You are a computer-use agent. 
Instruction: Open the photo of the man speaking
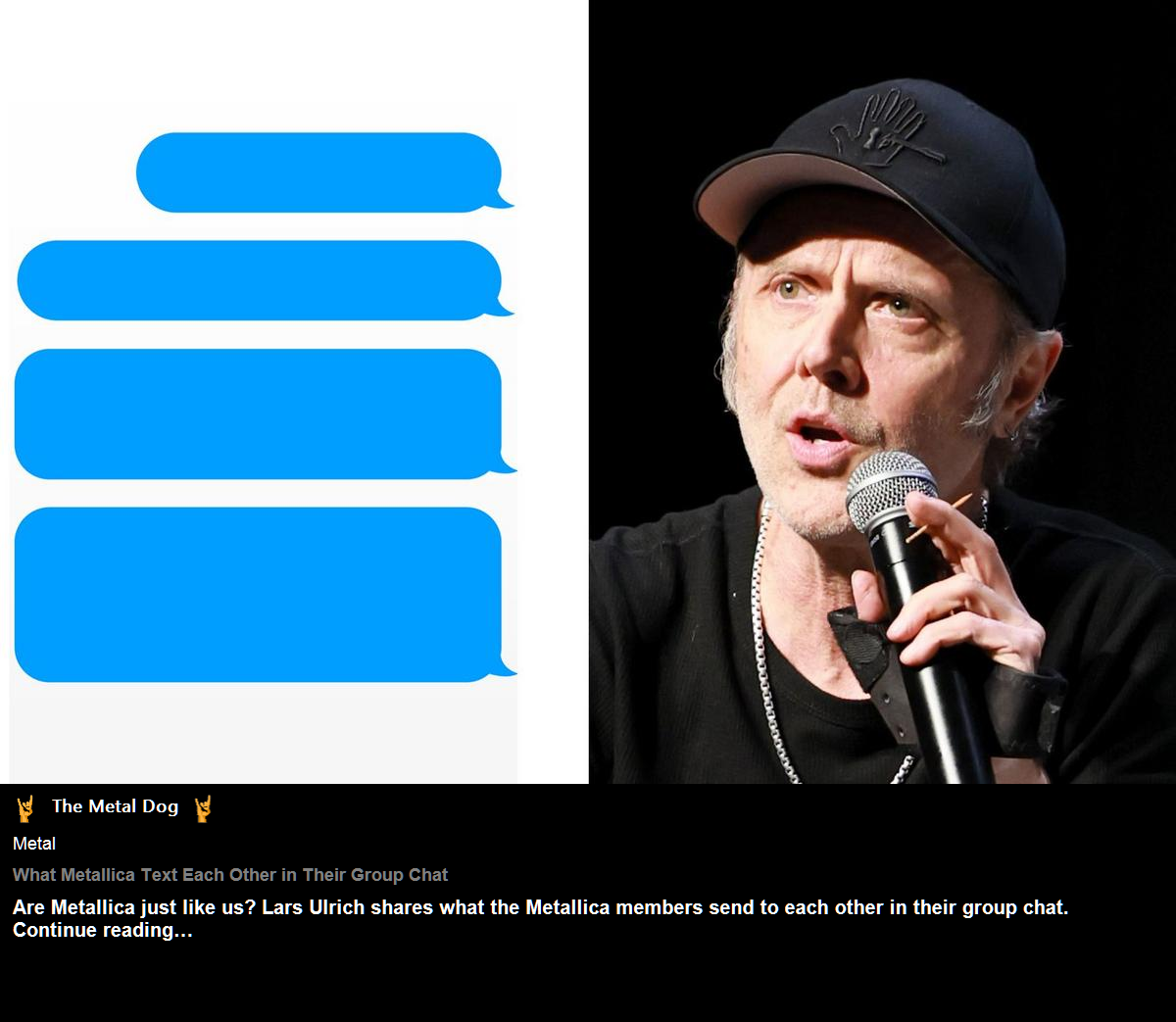pyautogui.click(x=882, y=392)
